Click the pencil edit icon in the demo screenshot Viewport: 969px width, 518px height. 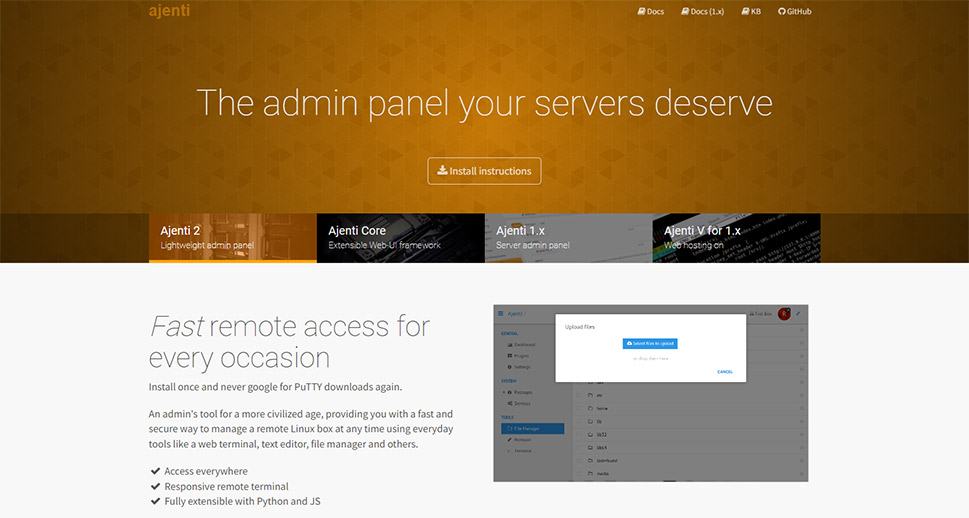pos(799,314)
